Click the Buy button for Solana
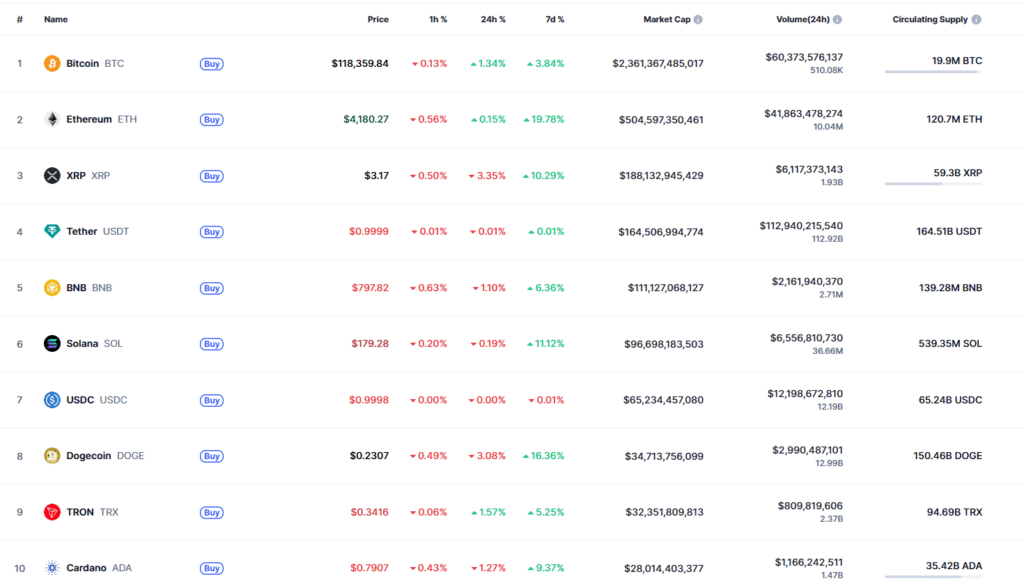 click(x=212, y=344)
